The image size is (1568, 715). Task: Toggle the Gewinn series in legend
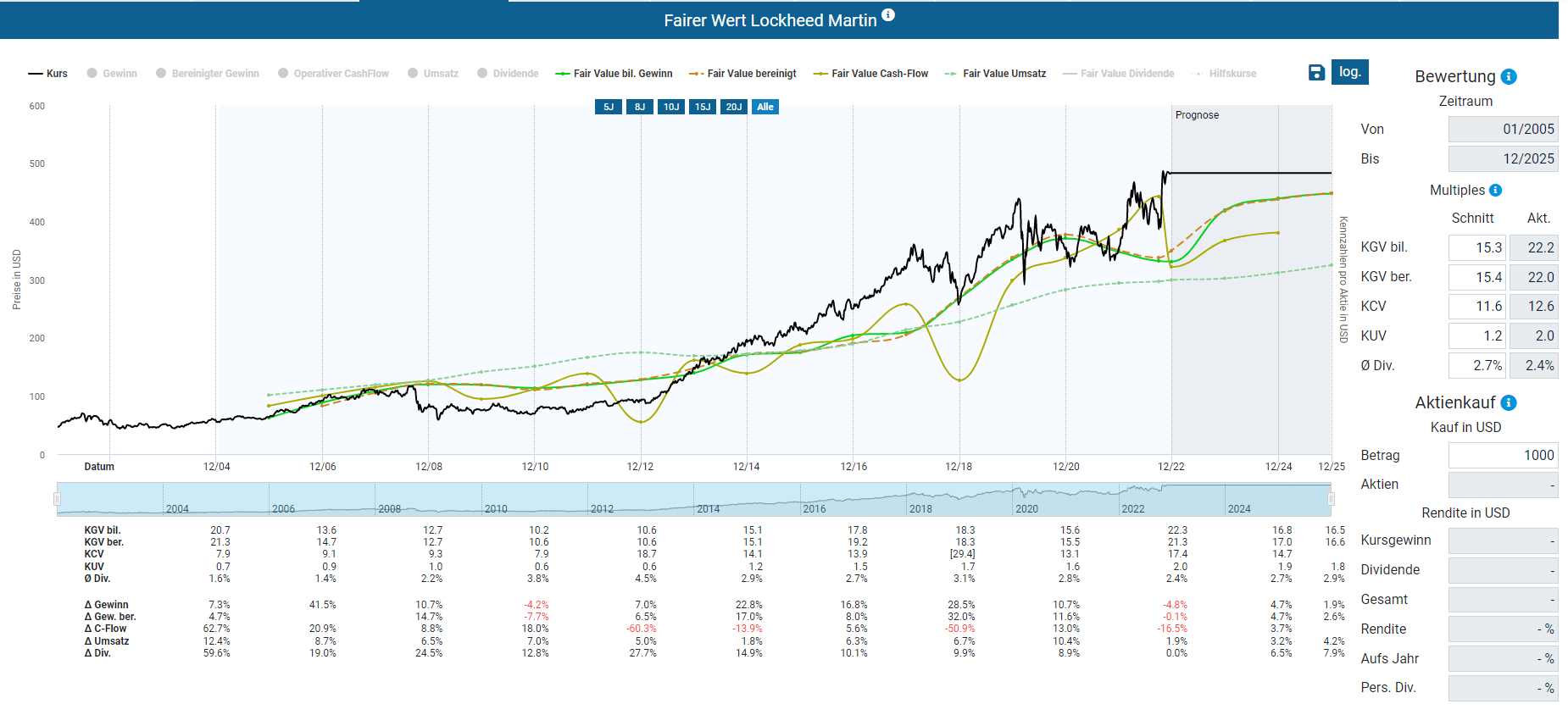pyautogui.click(x=112, y=74)
